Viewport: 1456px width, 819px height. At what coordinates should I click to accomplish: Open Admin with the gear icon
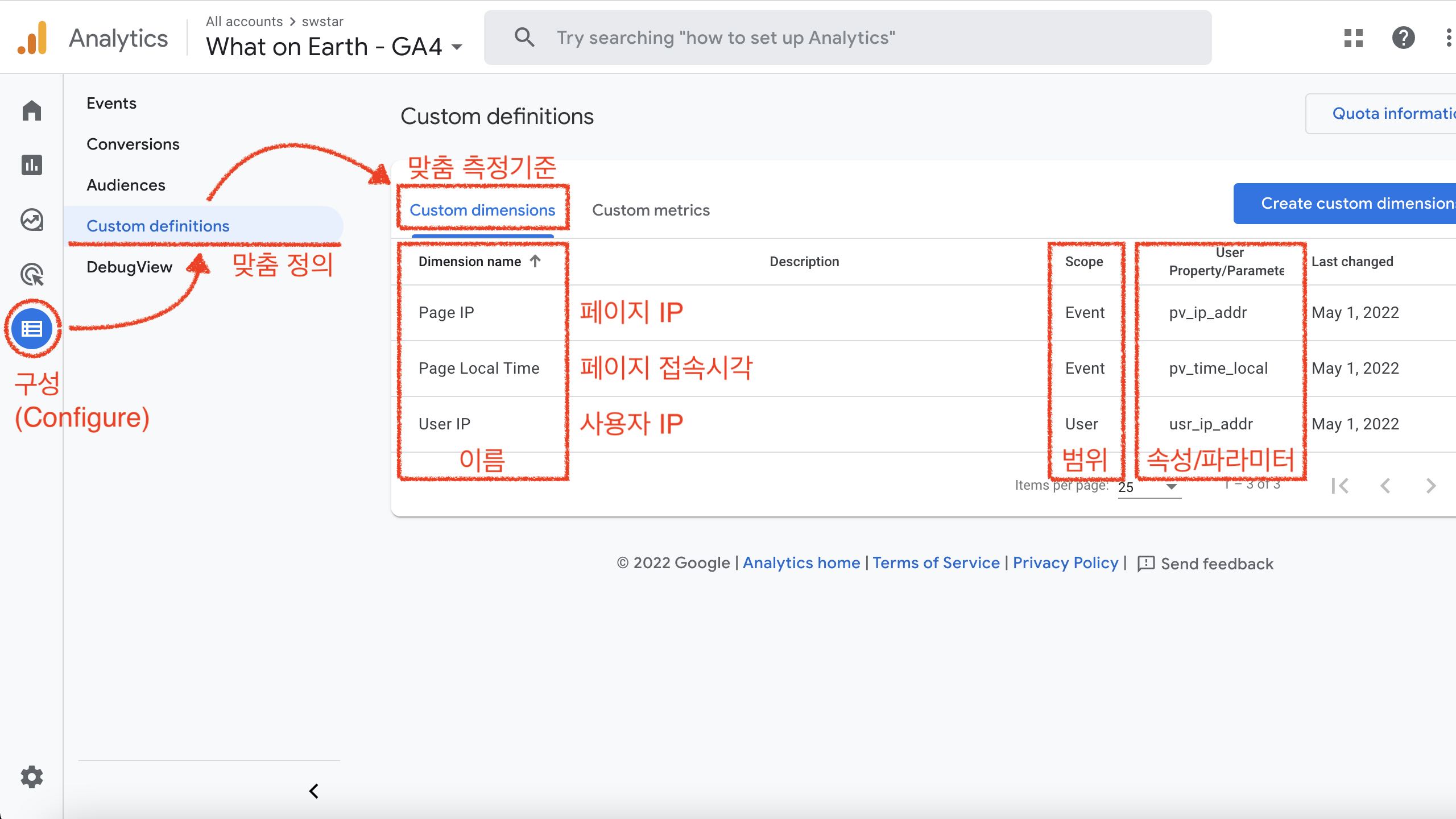31,777
